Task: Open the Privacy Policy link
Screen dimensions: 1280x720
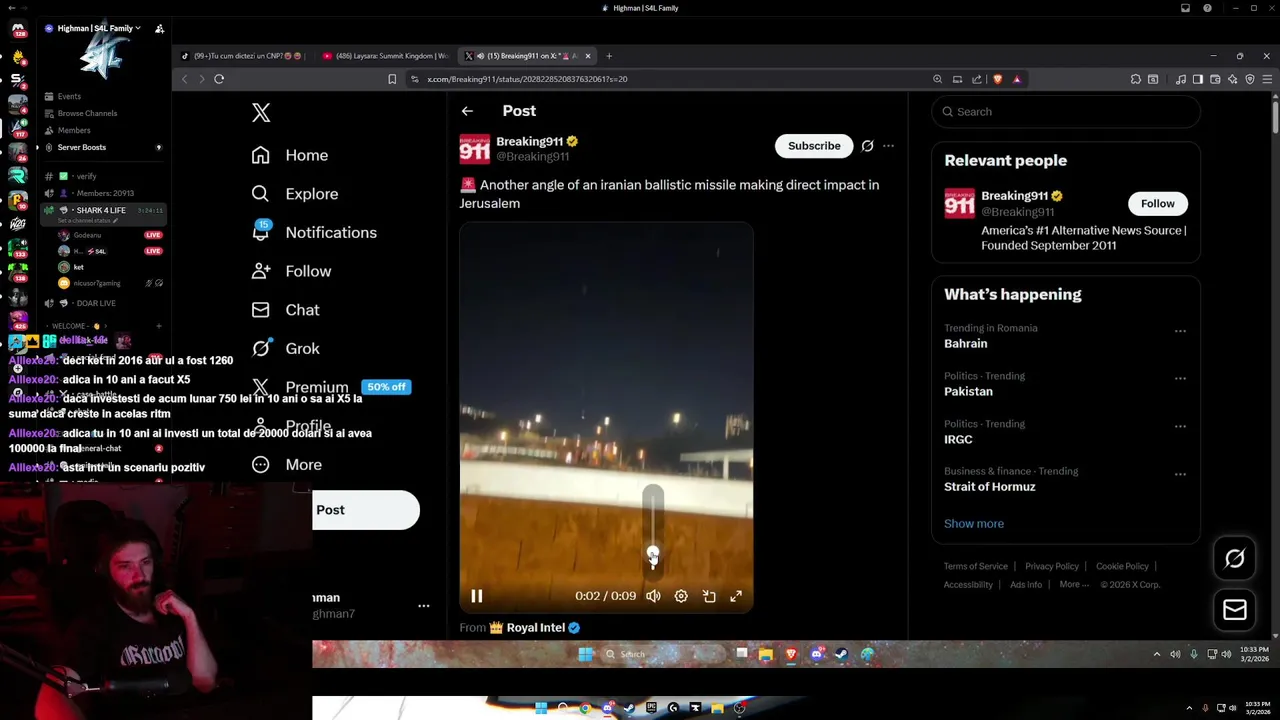Action: pos(1052,566)
